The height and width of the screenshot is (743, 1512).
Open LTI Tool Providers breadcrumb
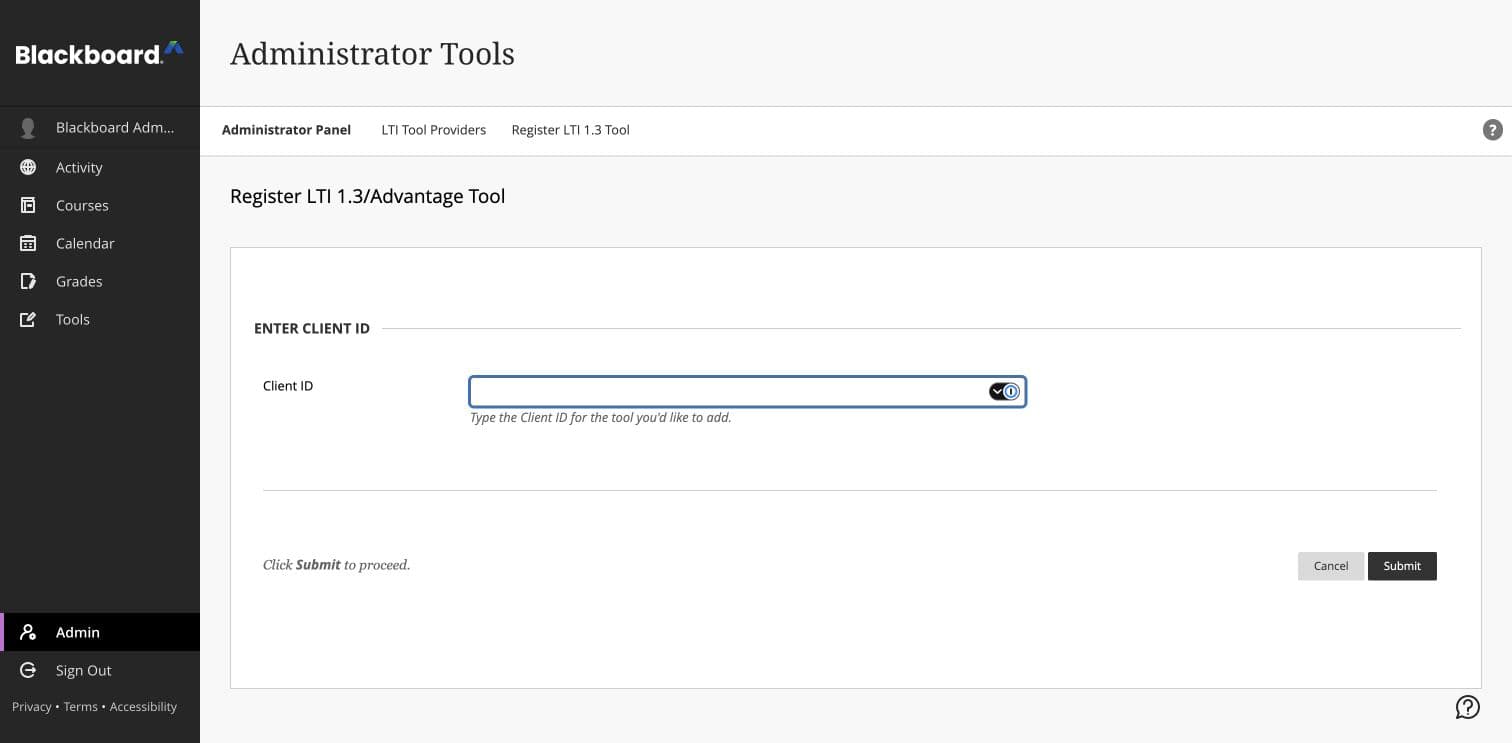[433, 130]
